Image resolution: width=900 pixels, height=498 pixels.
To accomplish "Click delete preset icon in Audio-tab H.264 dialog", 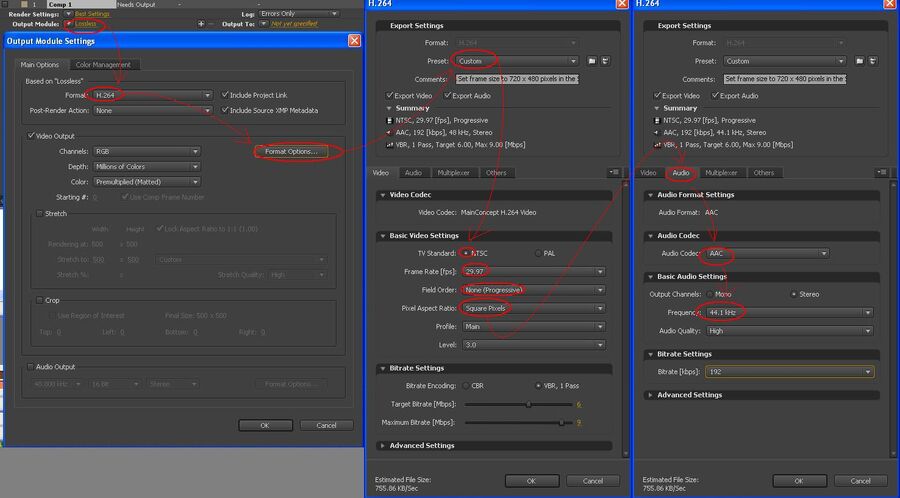I will coord(872,61).
